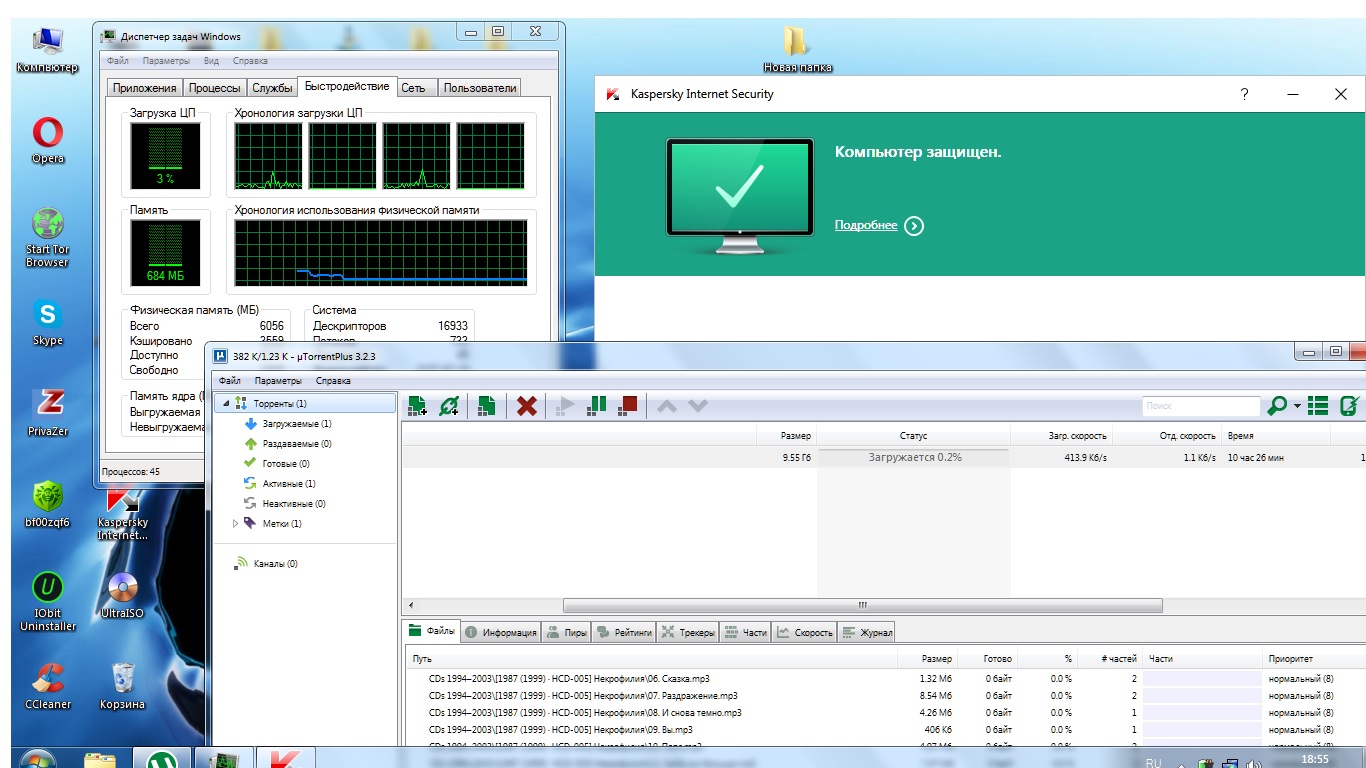Click the Kaspersky help question mark button
1366x768 pixels.
[1245, 94]
